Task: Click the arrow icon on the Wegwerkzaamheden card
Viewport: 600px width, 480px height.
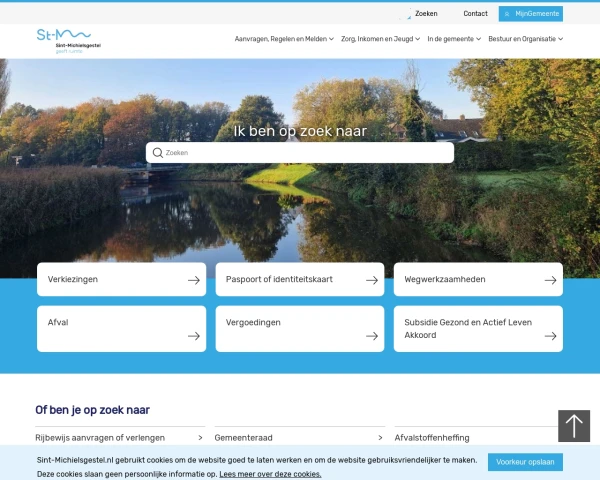Action: tap(550, 280)
